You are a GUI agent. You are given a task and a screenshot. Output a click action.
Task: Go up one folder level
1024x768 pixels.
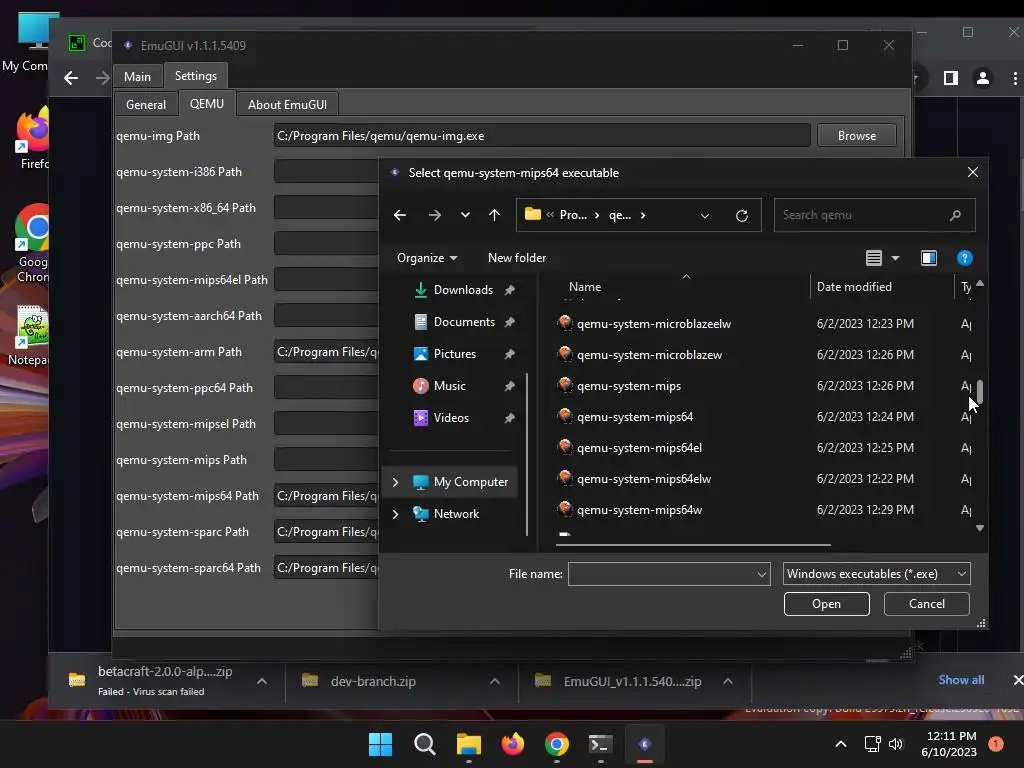coord(494,215)
